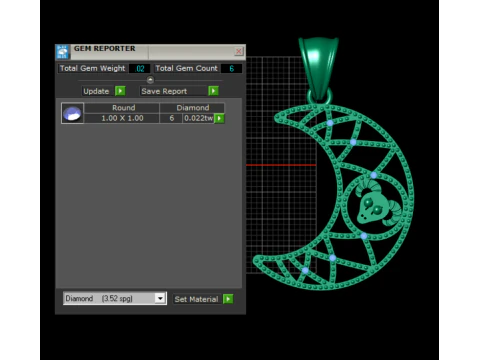Click the 'Diamond' header cell
The width and height of the screenshot is (480, 360).
click(193, 108)
